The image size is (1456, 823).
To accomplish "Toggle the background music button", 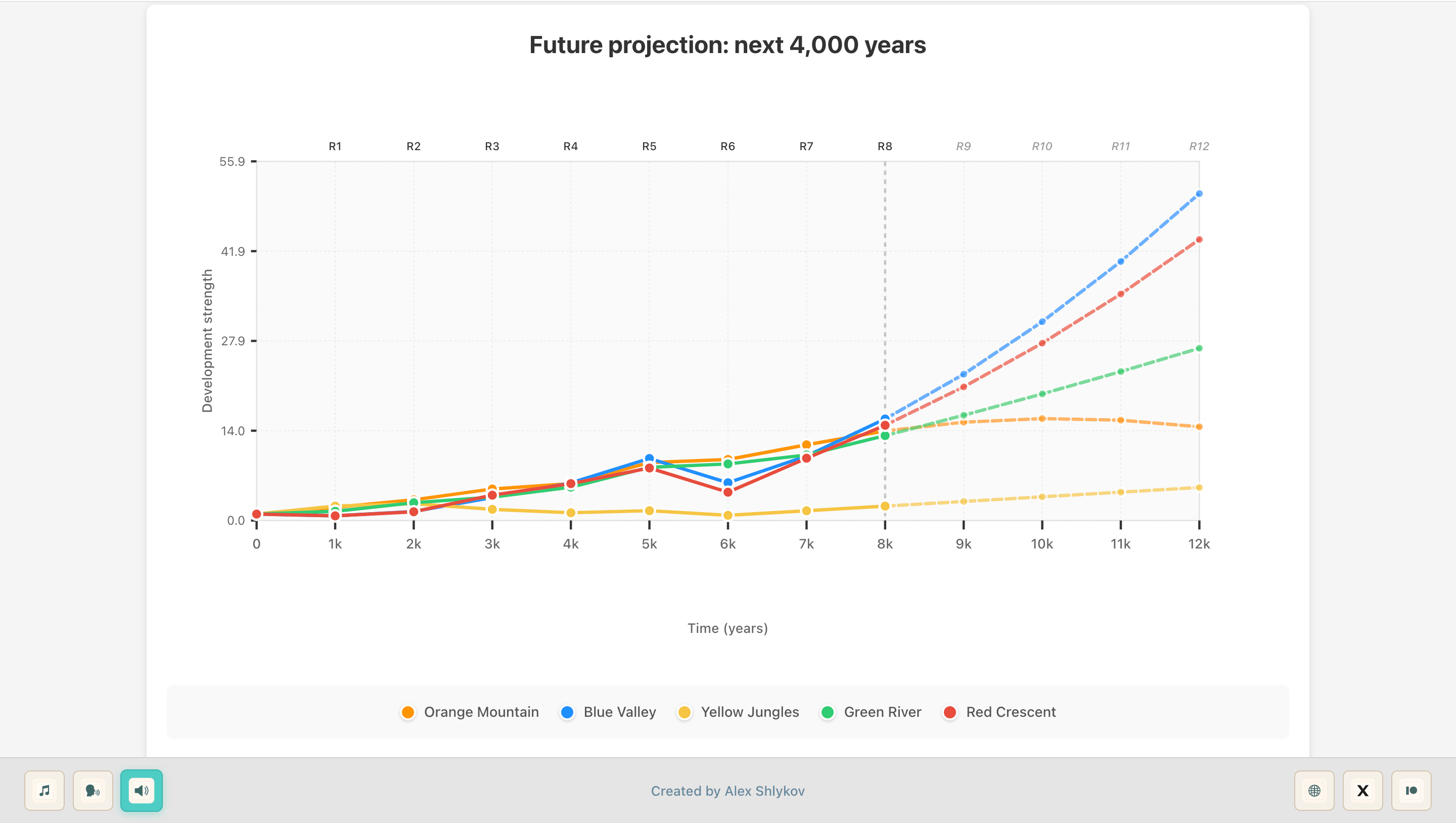I will coord(44,790).
